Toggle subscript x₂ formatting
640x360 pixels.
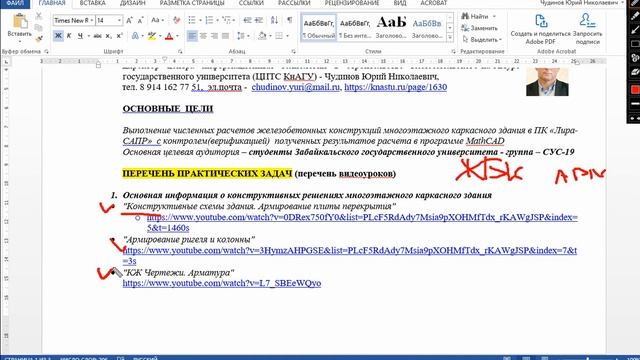click(108, 36)
